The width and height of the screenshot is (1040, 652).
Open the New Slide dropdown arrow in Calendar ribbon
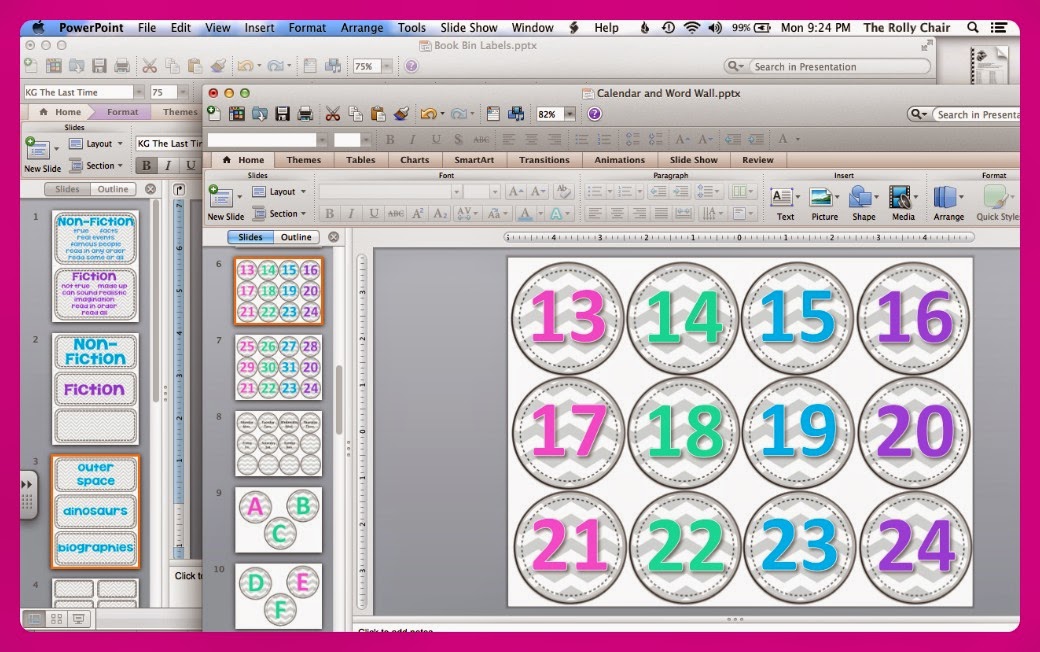tap(239, 197)
